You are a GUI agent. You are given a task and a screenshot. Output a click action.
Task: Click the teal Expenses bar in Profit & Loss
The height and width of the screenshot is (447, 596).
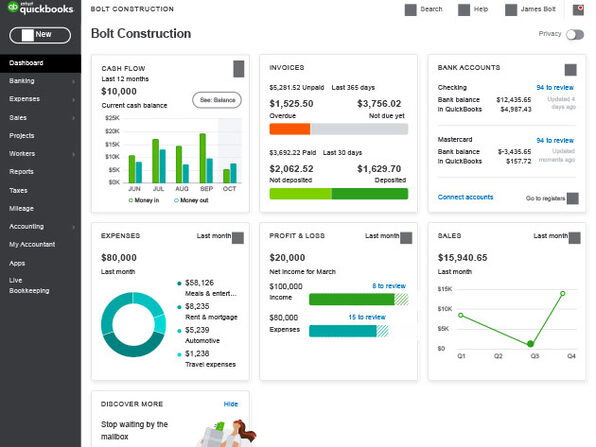tap(342, 331)
